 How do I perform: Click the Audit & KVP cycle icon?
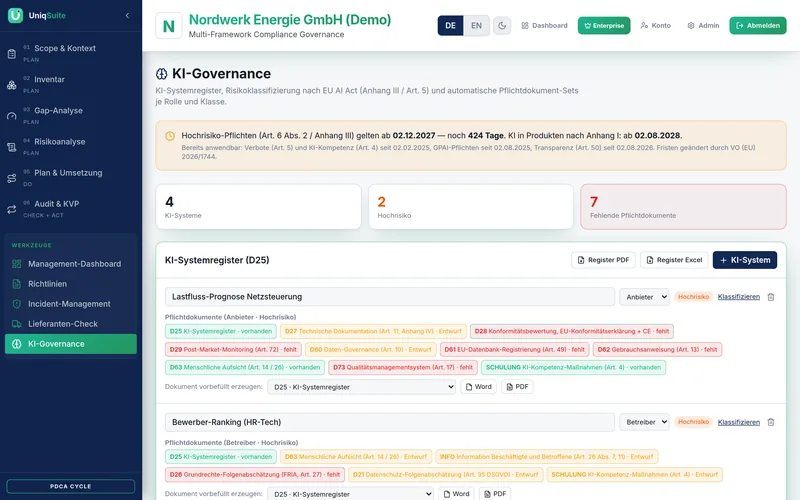point(12,209)
